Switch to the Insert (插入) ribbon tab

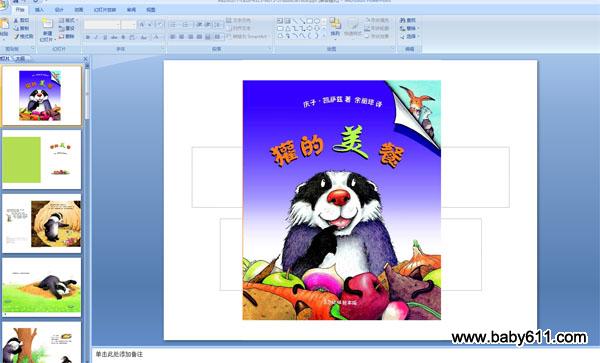(39, 10)
